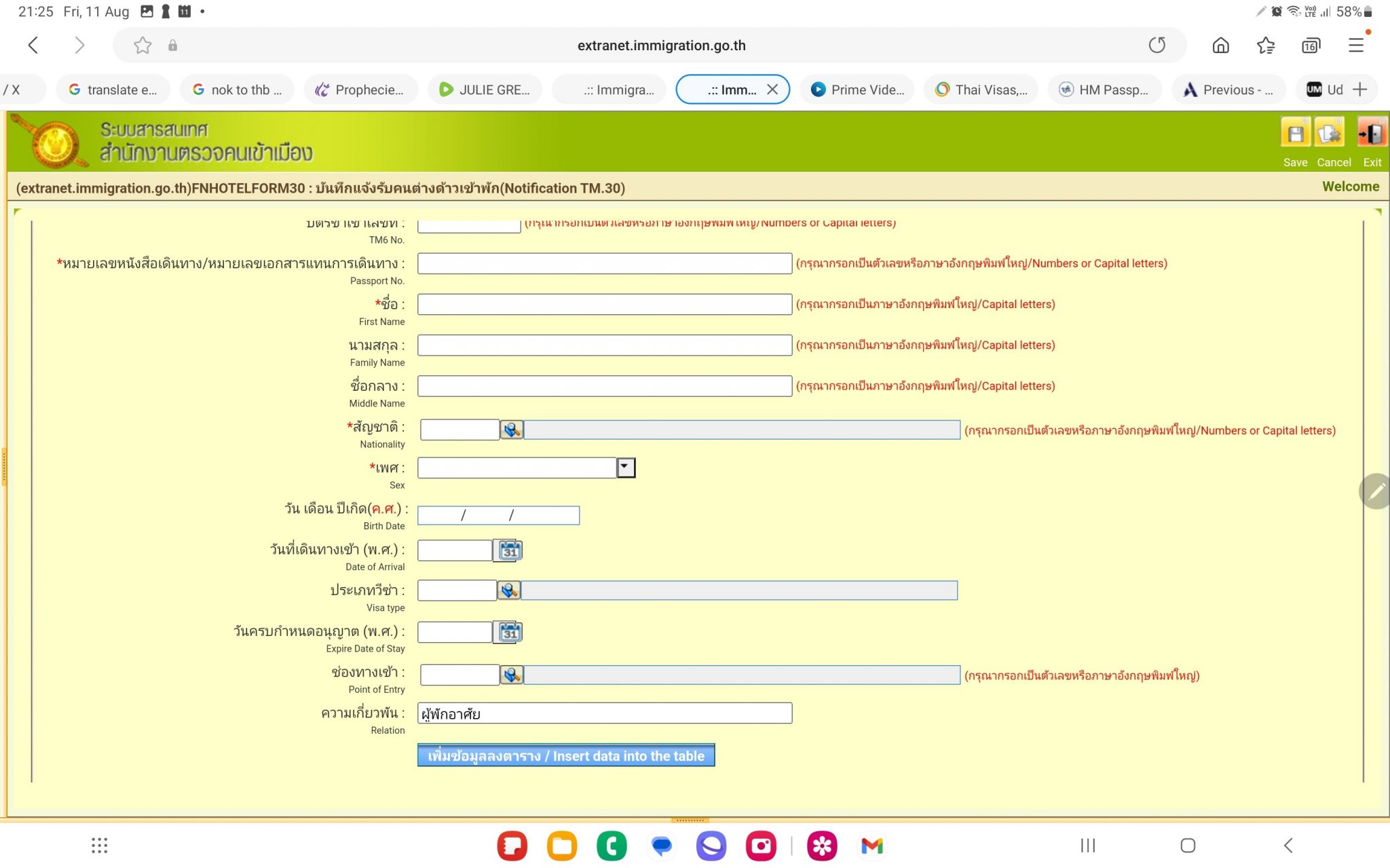This screenshot has height=868, width=1390.
Task: Open new tab with plus button
Action: (x=1359, y=90)
